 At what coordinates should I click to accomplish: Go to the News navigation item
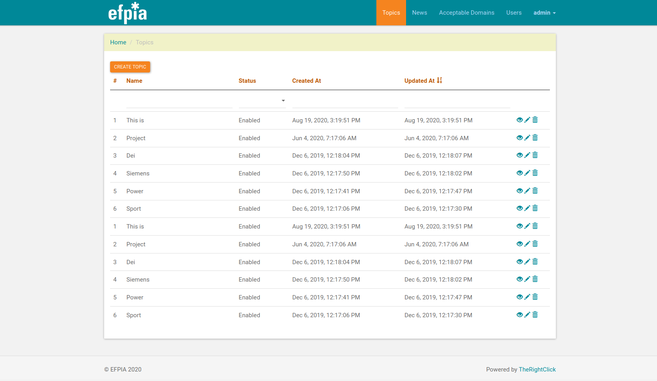point(419,13)
